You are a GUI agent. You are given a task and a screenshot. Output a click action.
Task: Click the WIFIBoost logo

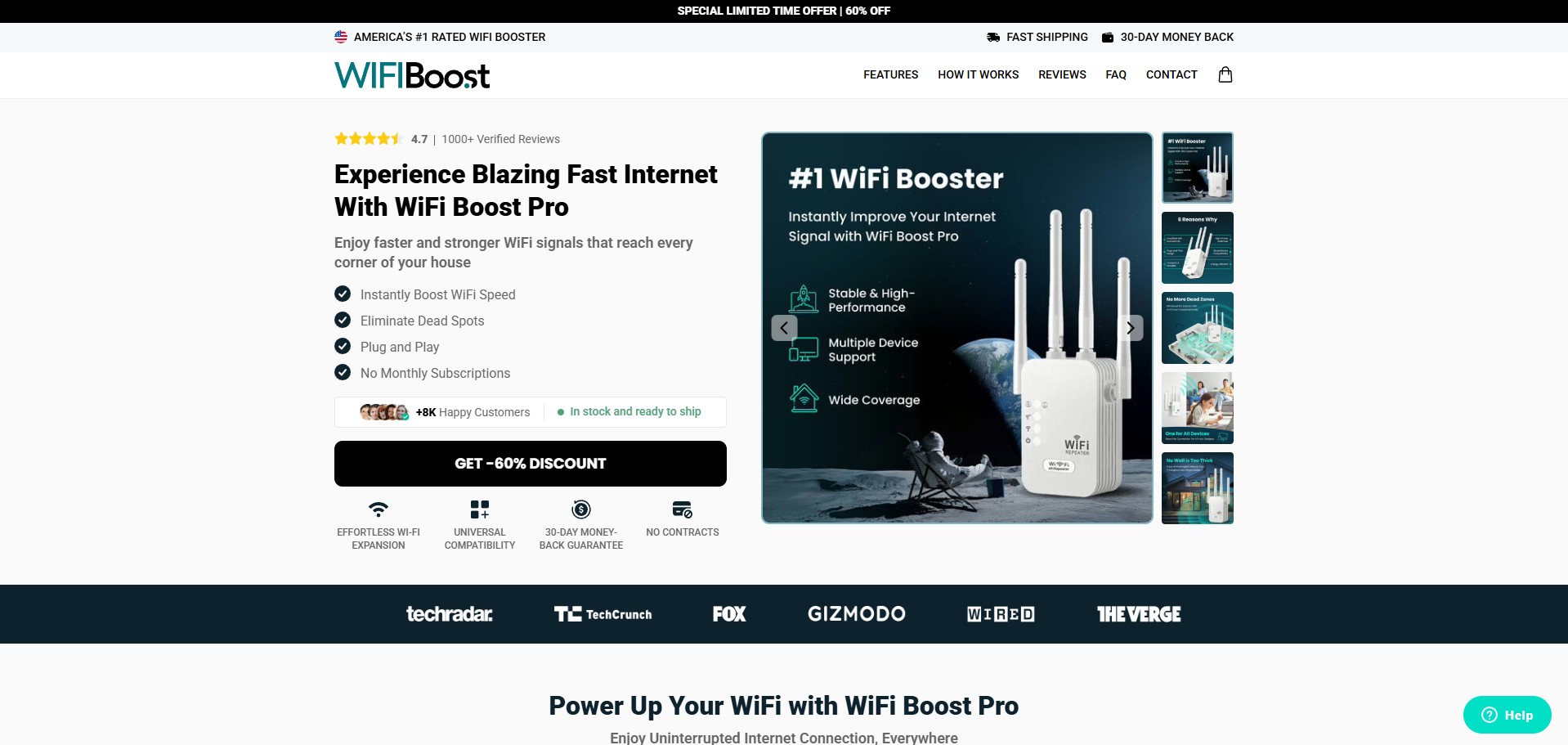412,75
